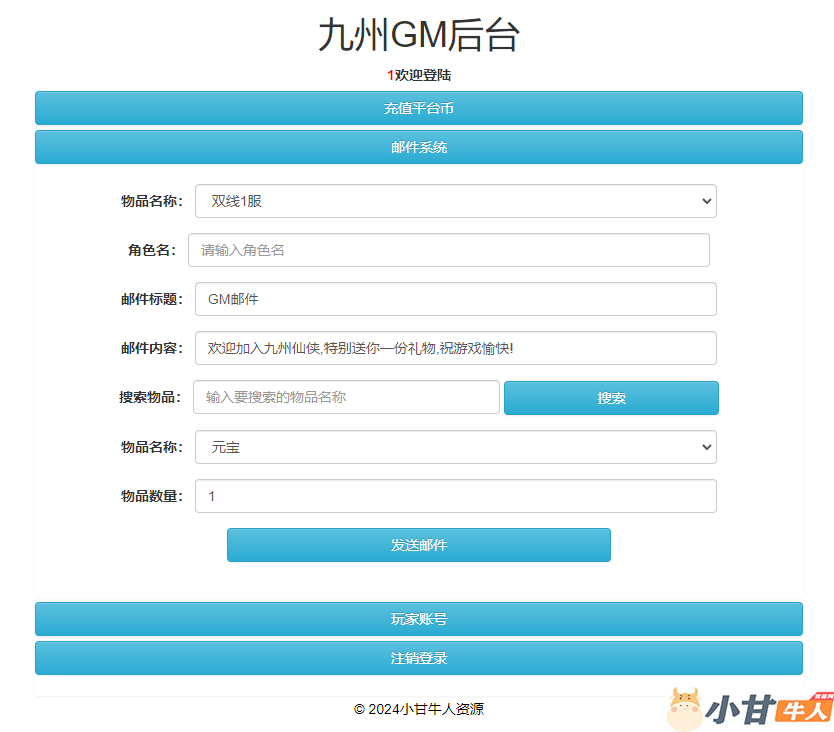Click the 物品数量 quantity field

pyautogui.click(x=455, y=496)
